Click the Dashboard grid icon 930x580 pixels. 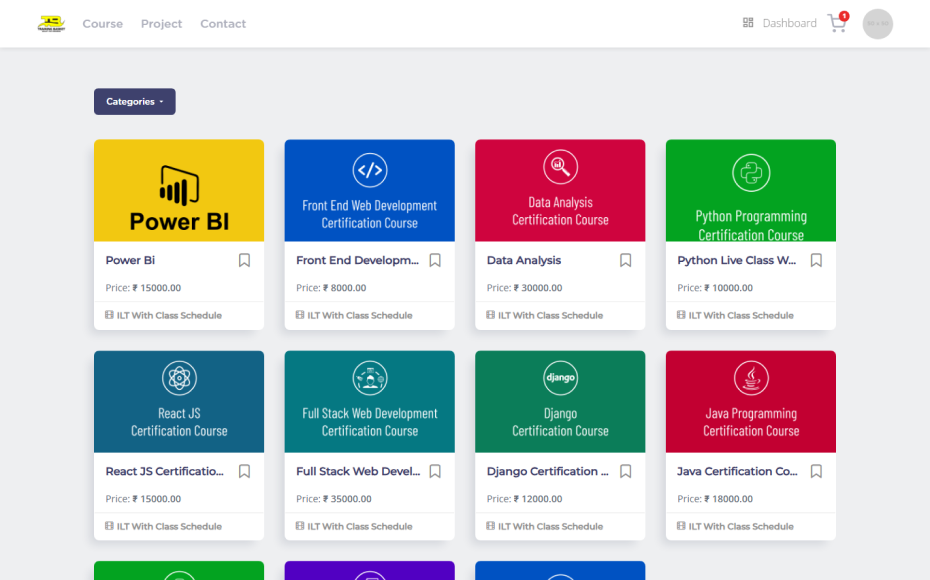tap(748, 23)
